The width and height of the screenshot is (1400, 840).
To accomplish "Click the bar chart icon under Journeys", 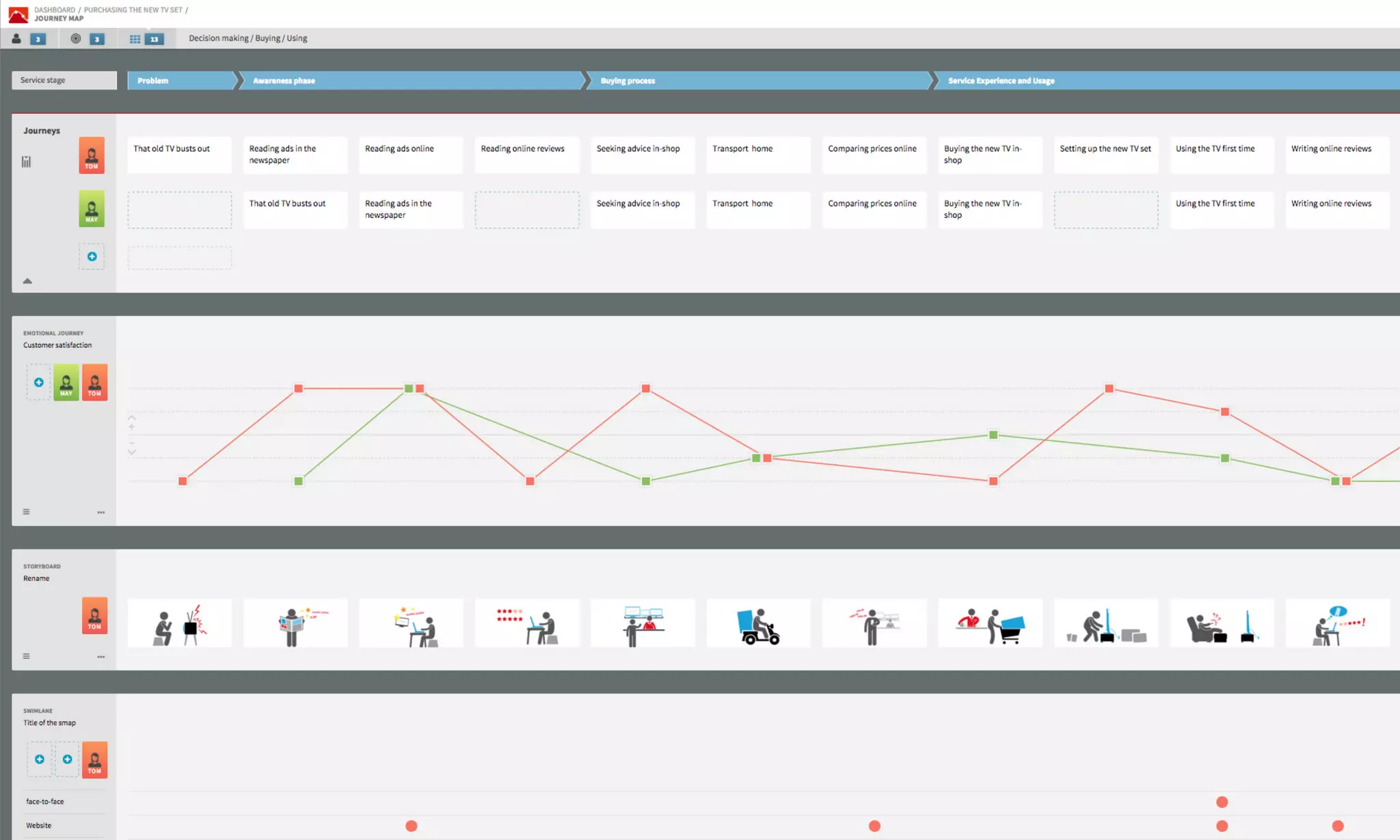I will (26, 162).
